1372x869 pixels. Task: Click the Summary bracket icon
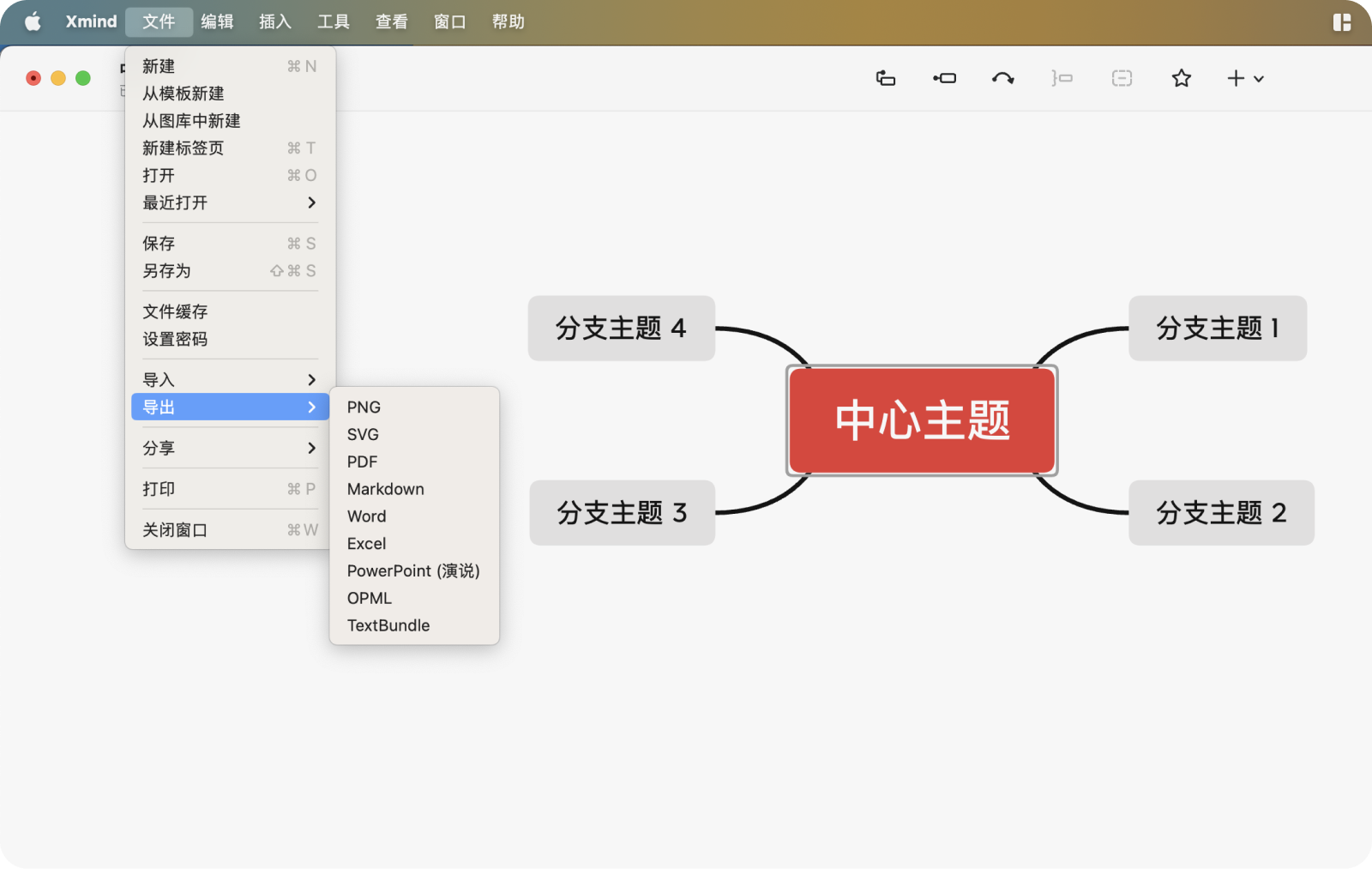pos(1062,78)
